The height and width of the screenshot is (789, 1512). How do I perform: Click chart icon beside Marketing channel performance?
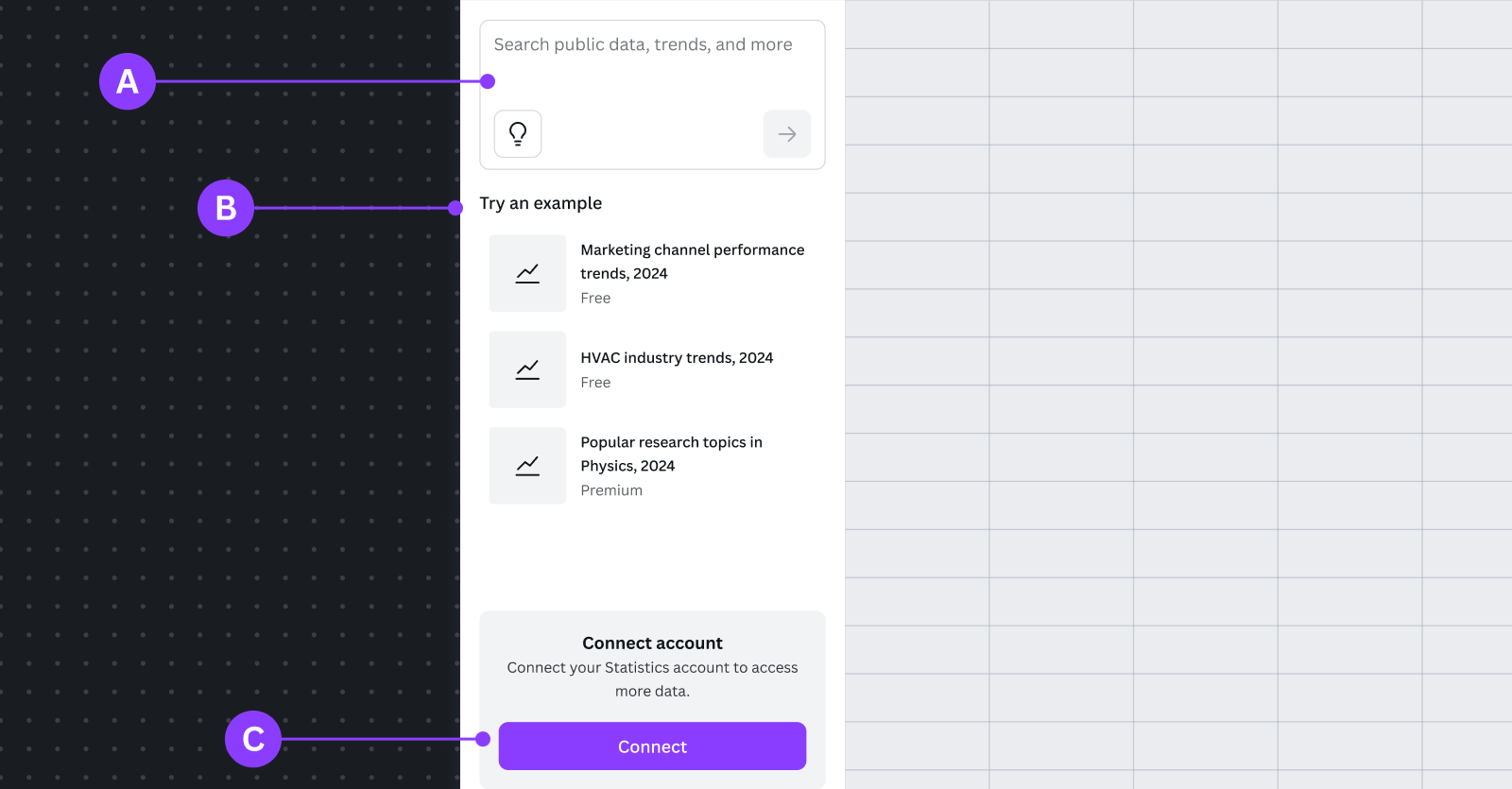(527, 273)
